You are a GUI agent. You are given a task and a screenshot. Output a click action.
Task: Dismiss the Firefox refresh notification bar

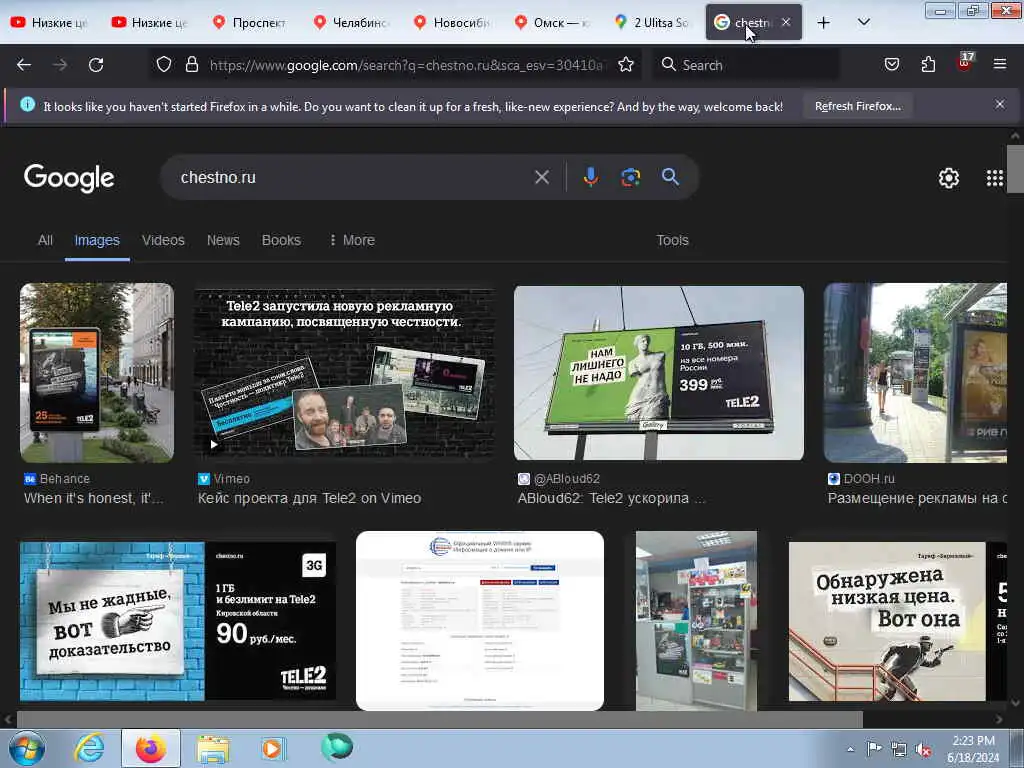999,104
